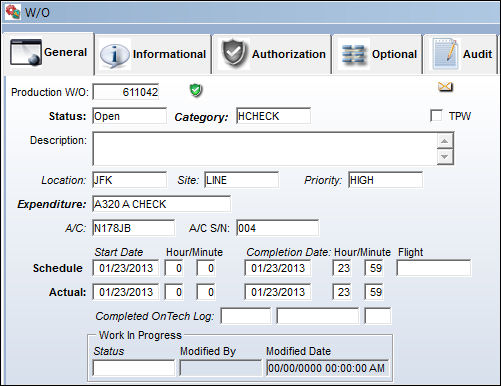Screen dimensions: 501x386
Task: Click the Actual Start Date field
Action: tap(126, 292)
